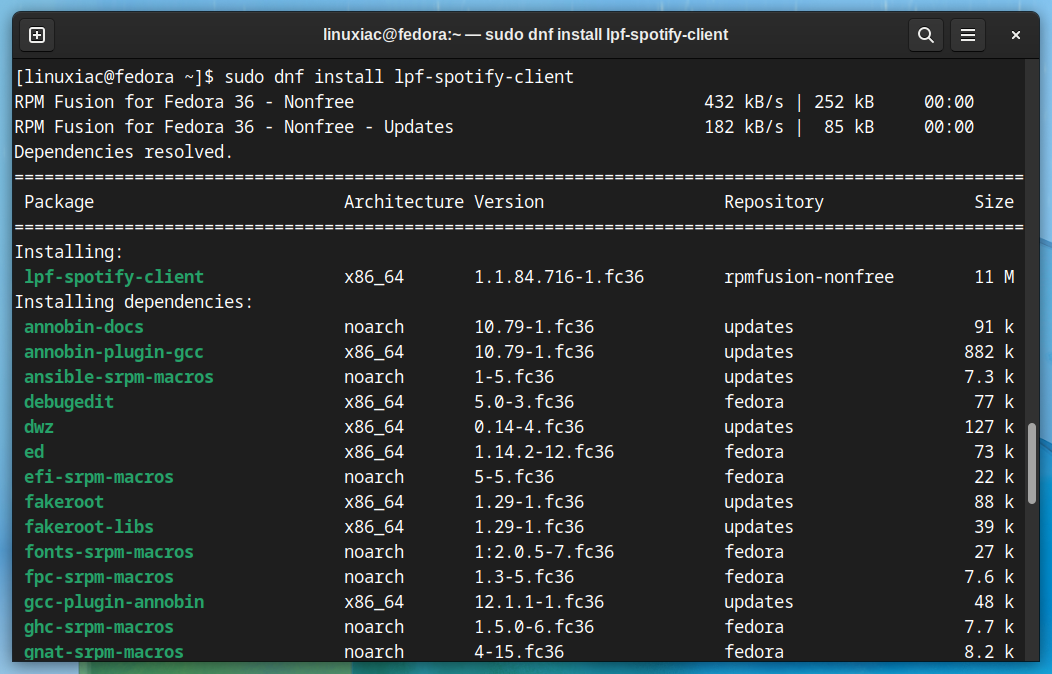Screen dimensions: 1052x674
Task: Click version 1.1.84.716-1.fc36
Action: [559, 277]
